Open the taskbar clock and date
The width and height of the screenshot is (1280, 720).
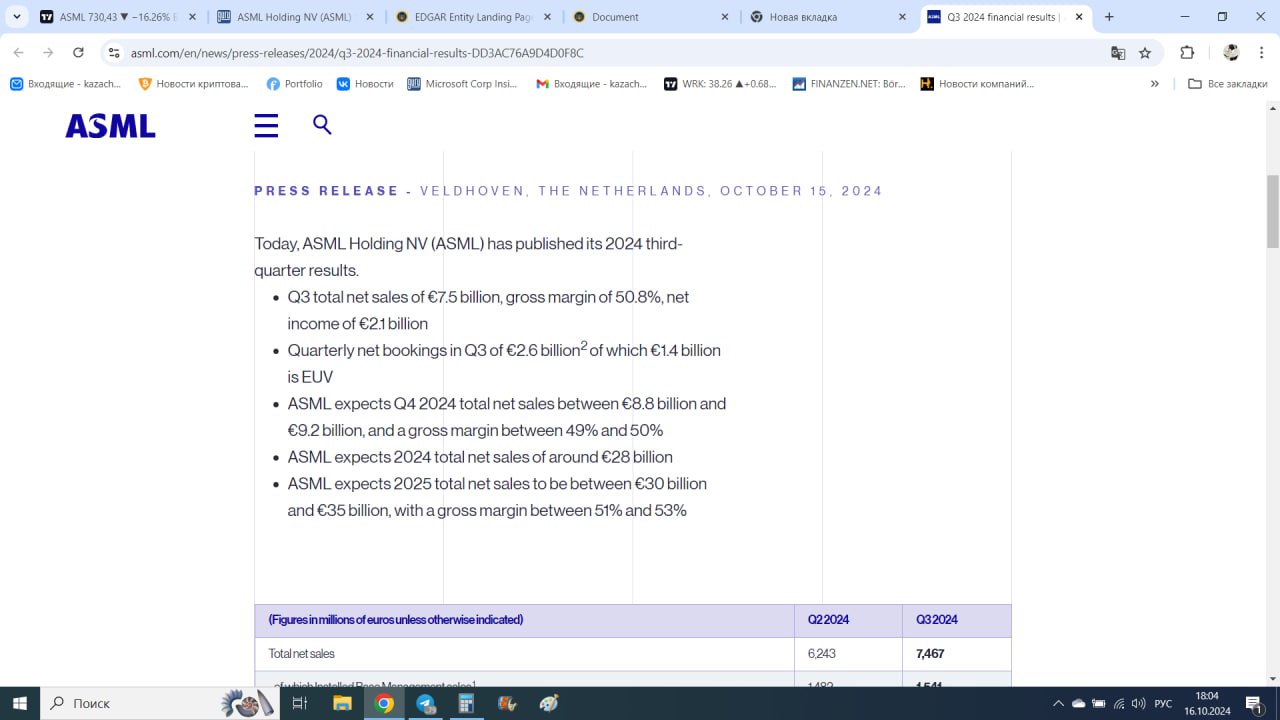click(x=1207, y=704)
